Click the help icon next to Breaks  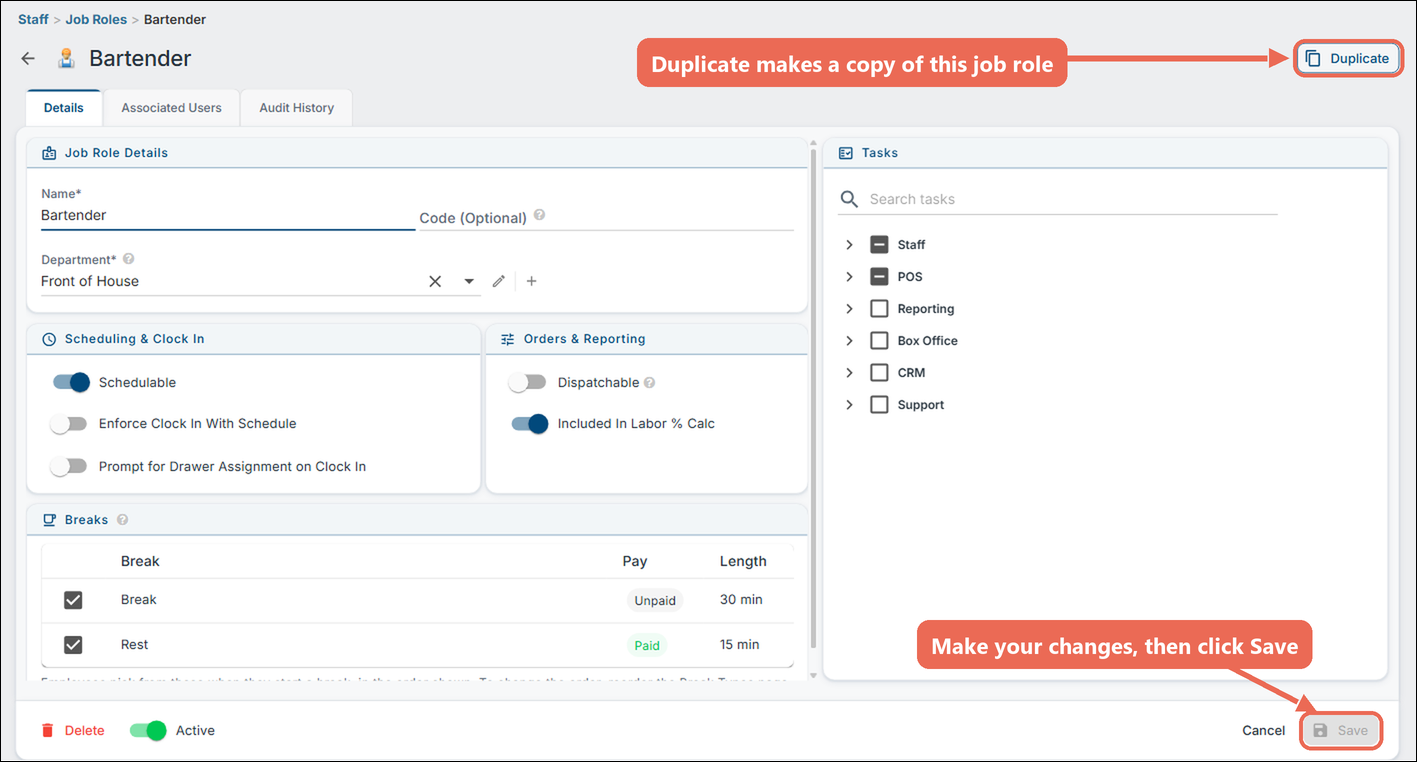click(x=122, y=520)
